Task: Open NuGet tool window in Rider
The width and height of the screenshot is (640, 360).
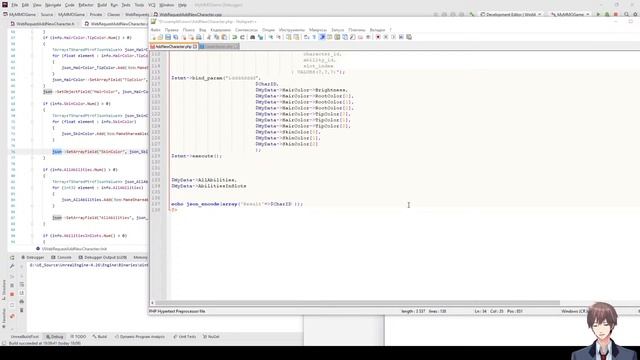Action: tap(211, 337)
